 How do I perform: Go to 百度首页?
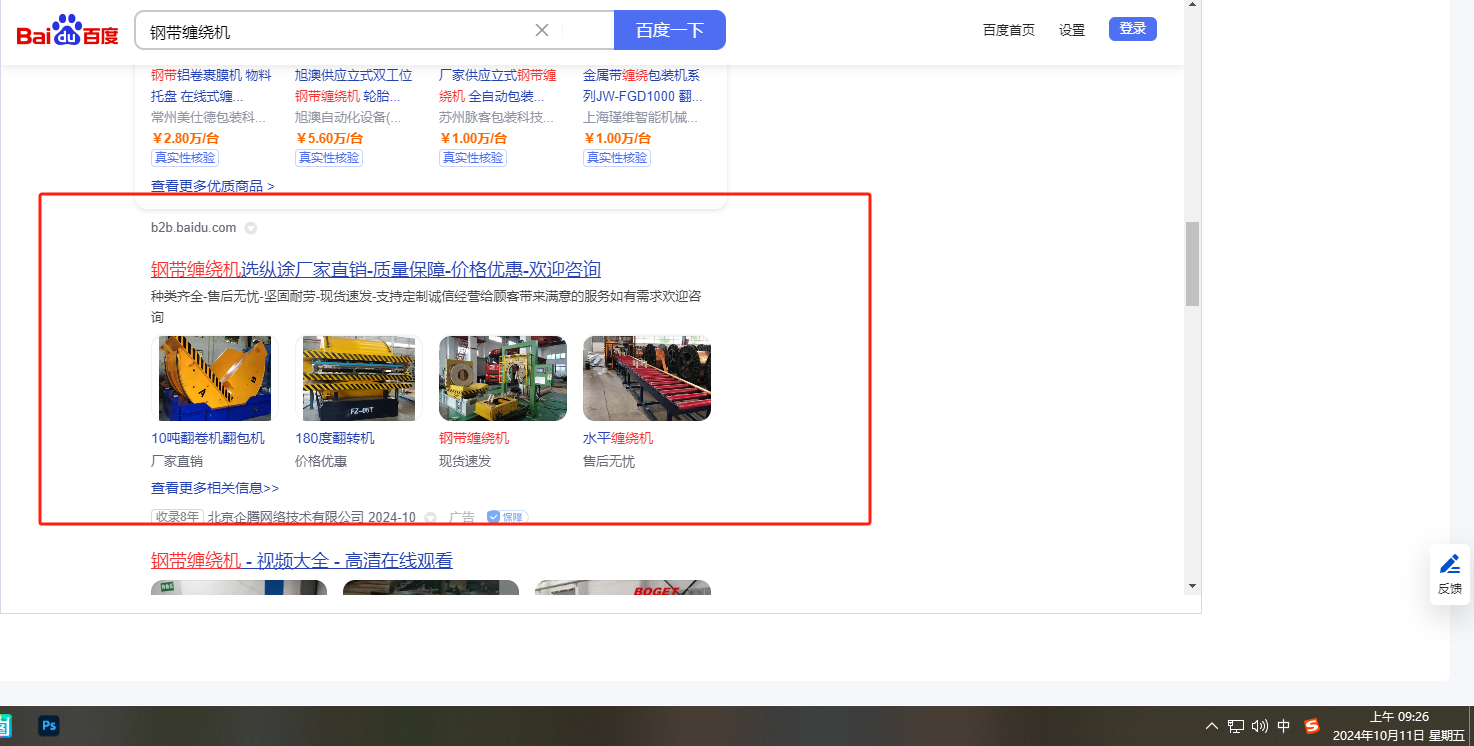pyautogui.click(x=1009, y=30)
